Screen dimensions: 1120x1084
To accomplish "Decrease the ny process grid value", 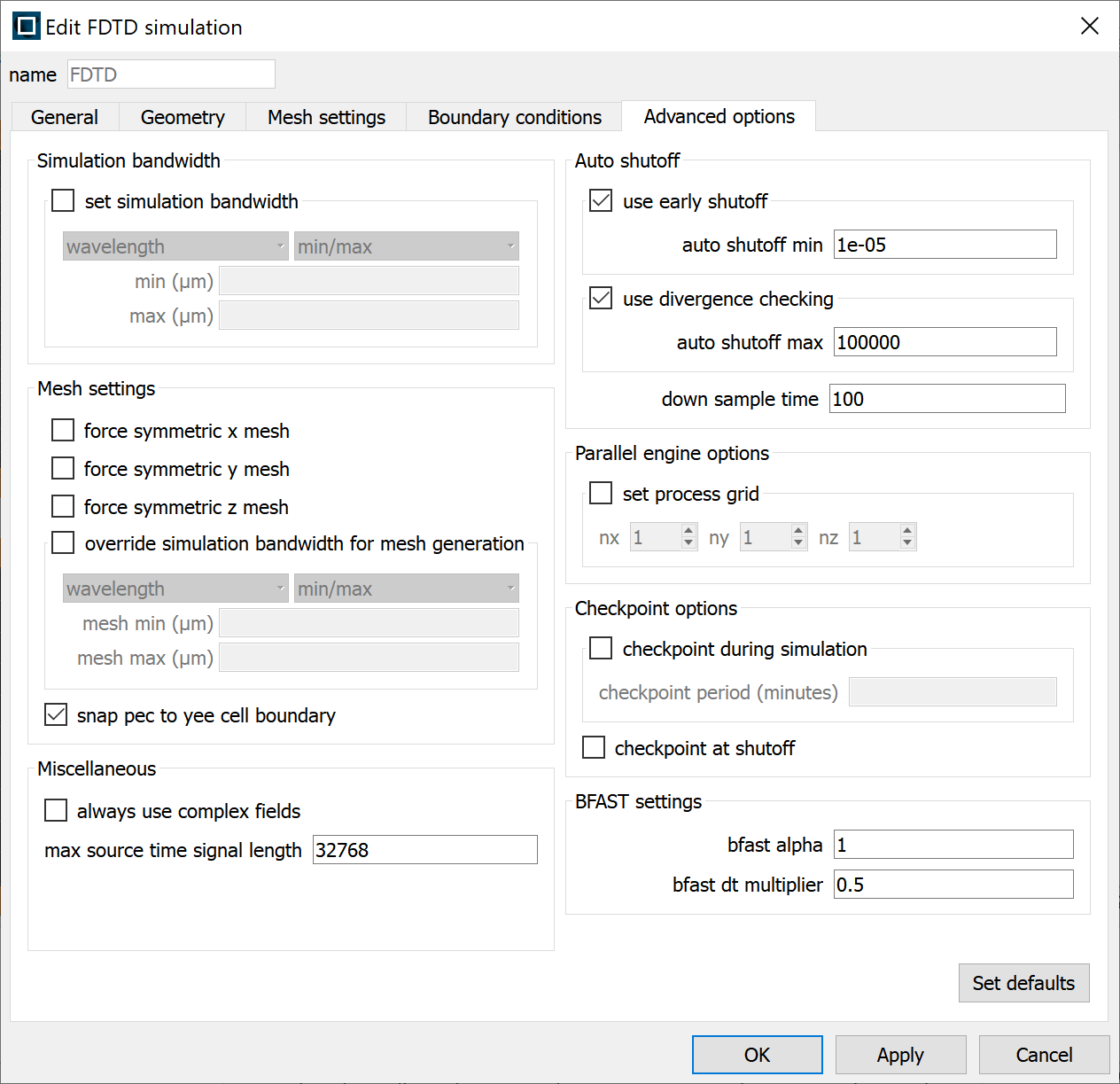I will [x=798, y=542].
